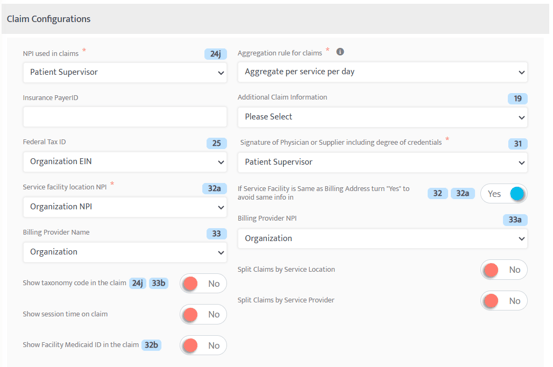
Task: Click the info icon beside Aggregation rule
Action: [340, 52]
